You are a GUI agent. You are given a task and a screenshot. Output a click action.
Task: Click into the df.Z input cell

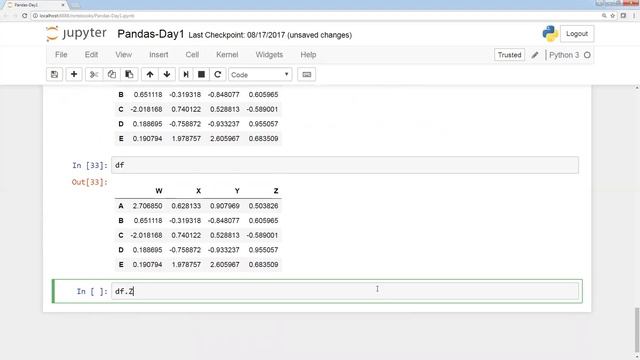(x=345, y=291)
